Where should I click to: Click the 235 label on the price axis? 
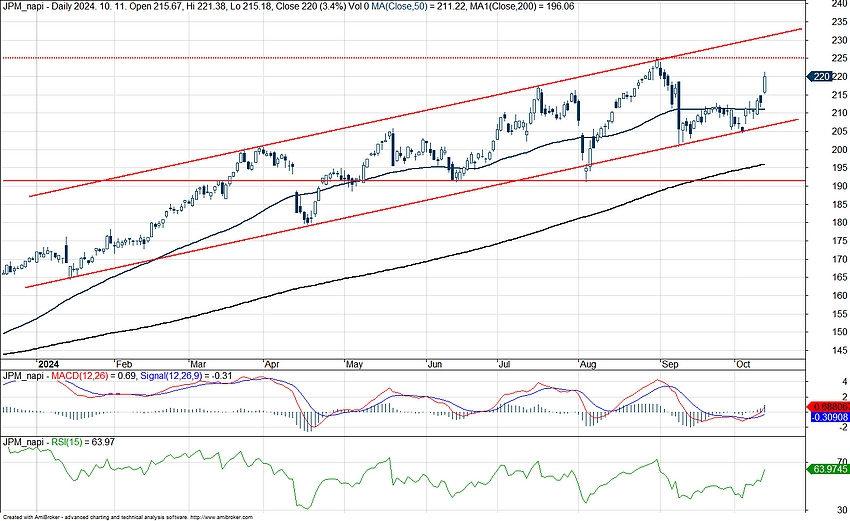pyautogui.click(x=840, y=22)
